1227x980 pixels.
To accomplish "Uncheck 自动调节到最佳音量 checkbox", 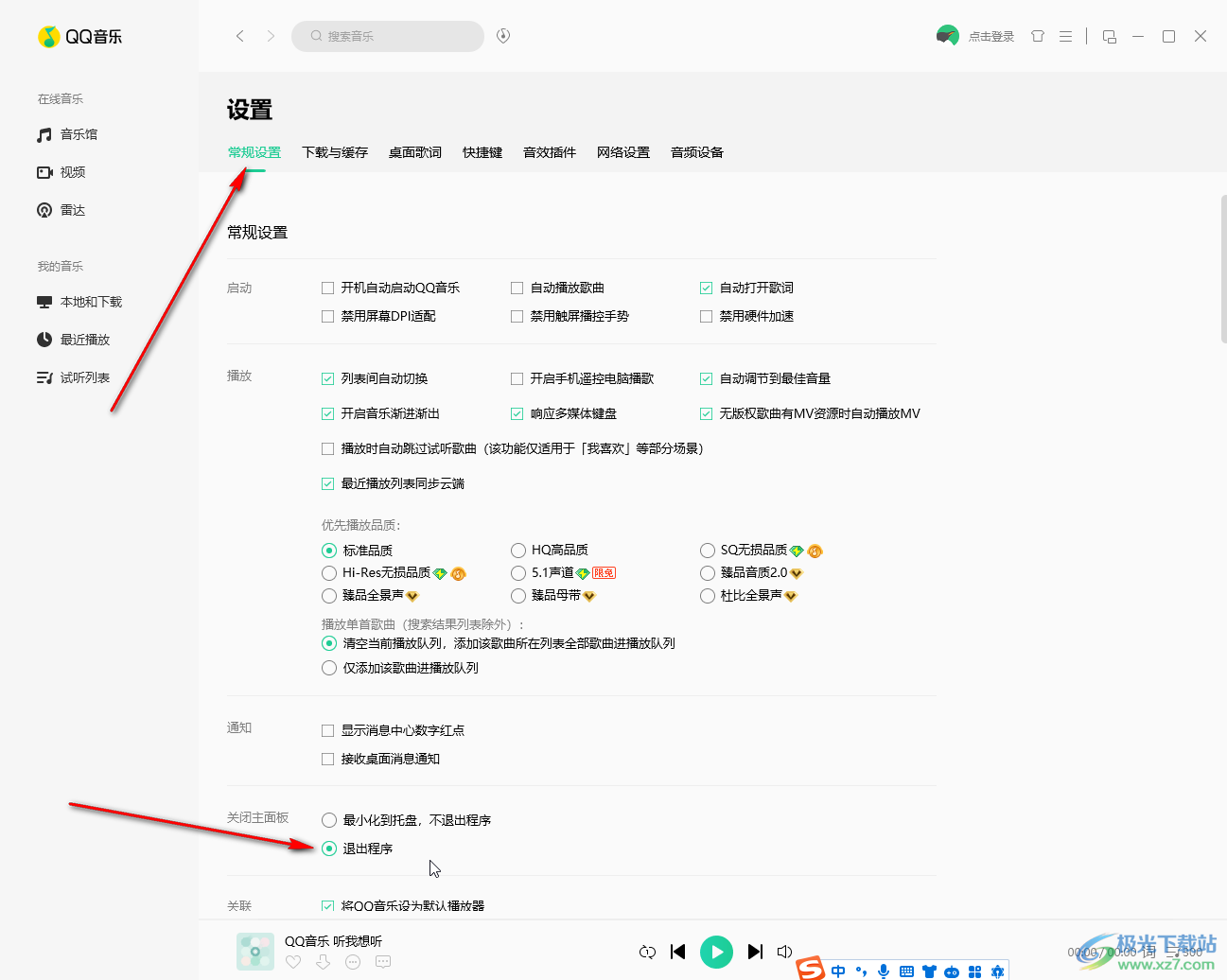I will click(x=707, y=378).
